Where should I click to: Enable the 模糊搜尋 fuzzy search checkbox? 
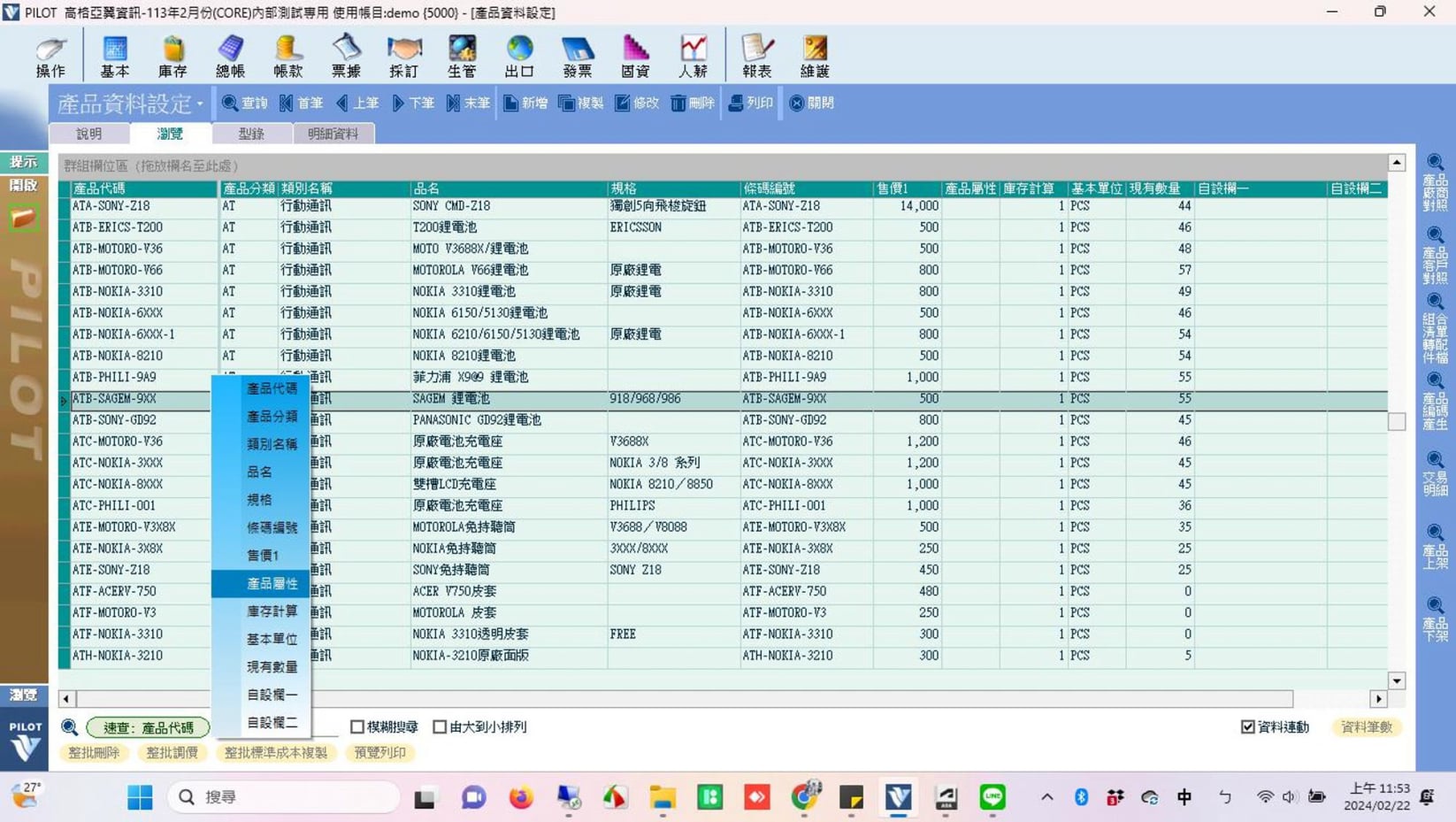click(x=357, y=727)
